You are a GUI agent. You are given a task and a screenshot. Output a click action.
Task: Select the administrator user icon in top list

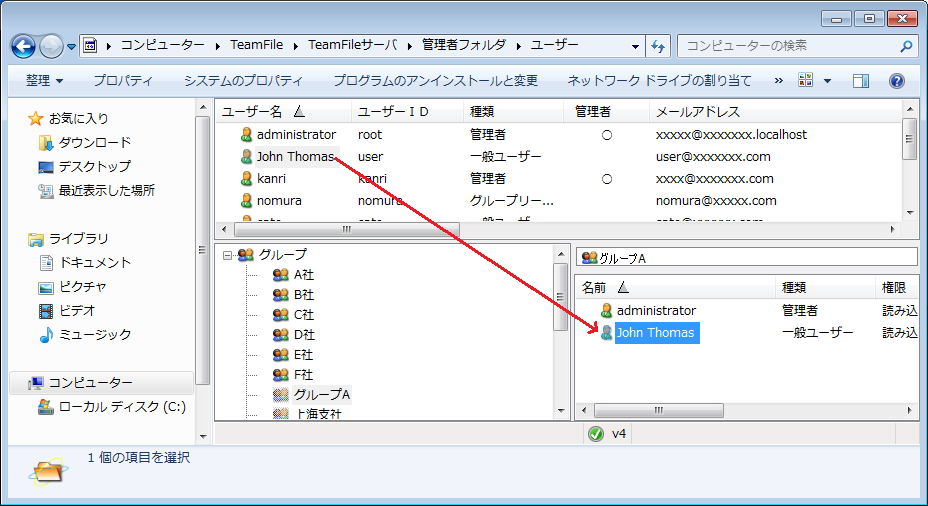pyautogui.click(x=246, y=134)
